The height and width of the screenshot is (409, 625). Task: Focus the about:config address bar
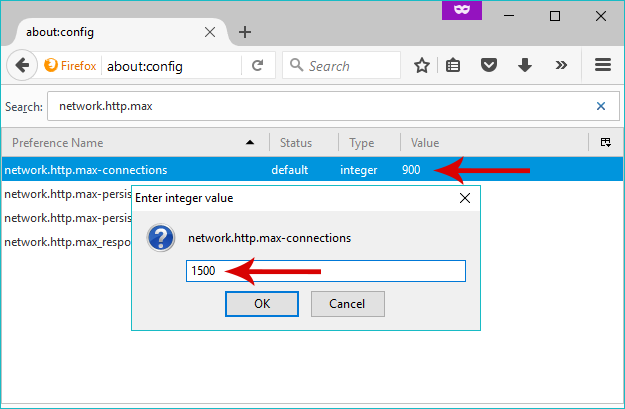[172, 66]
